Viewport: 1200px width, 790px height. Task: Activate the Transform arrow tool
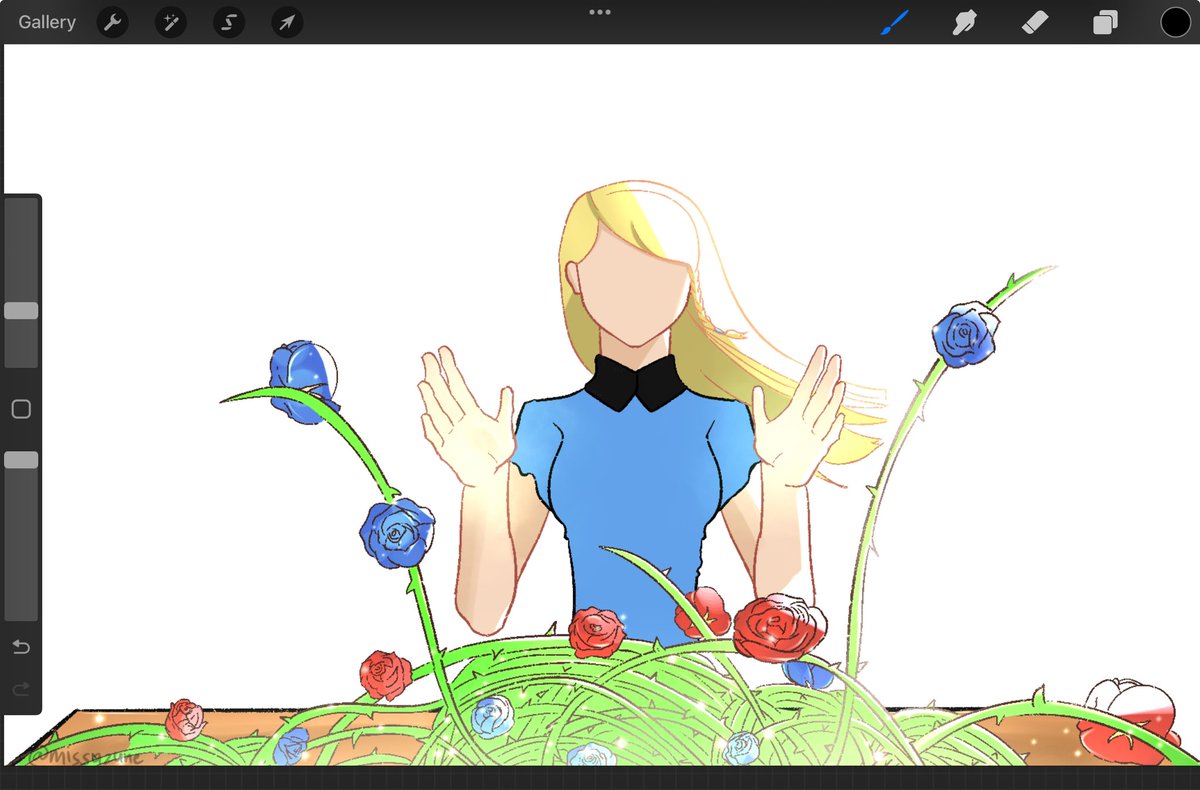[287, 22]
